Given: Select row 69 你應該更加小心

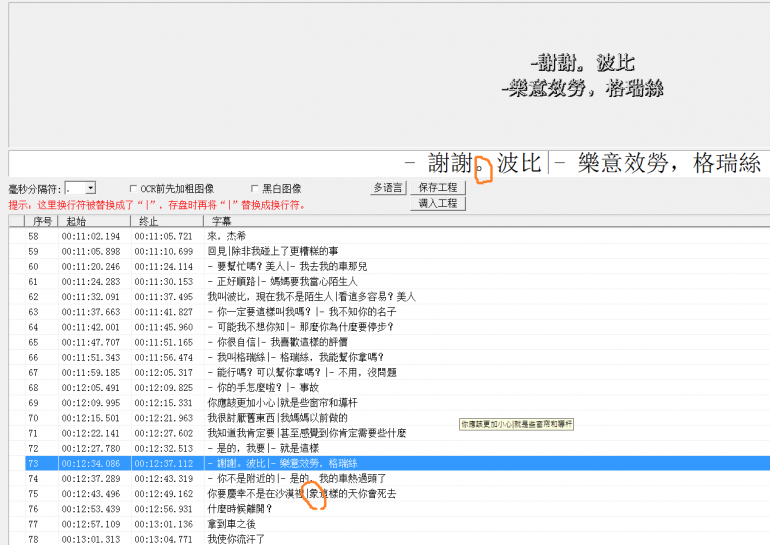Looking at the screenshot, I should pos(397,403).
